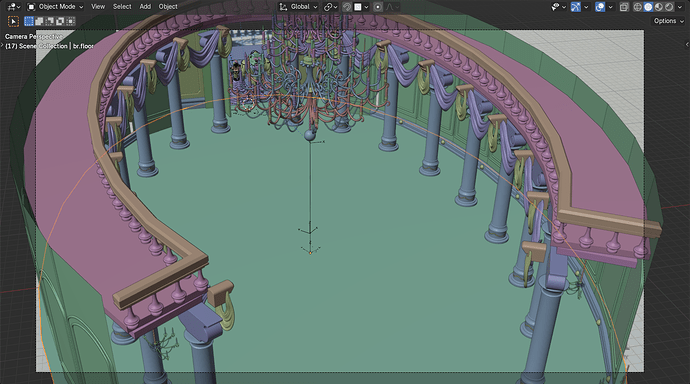Toggle snapping magnet
This screenshot has width=690, height=384.
point(347,7)
